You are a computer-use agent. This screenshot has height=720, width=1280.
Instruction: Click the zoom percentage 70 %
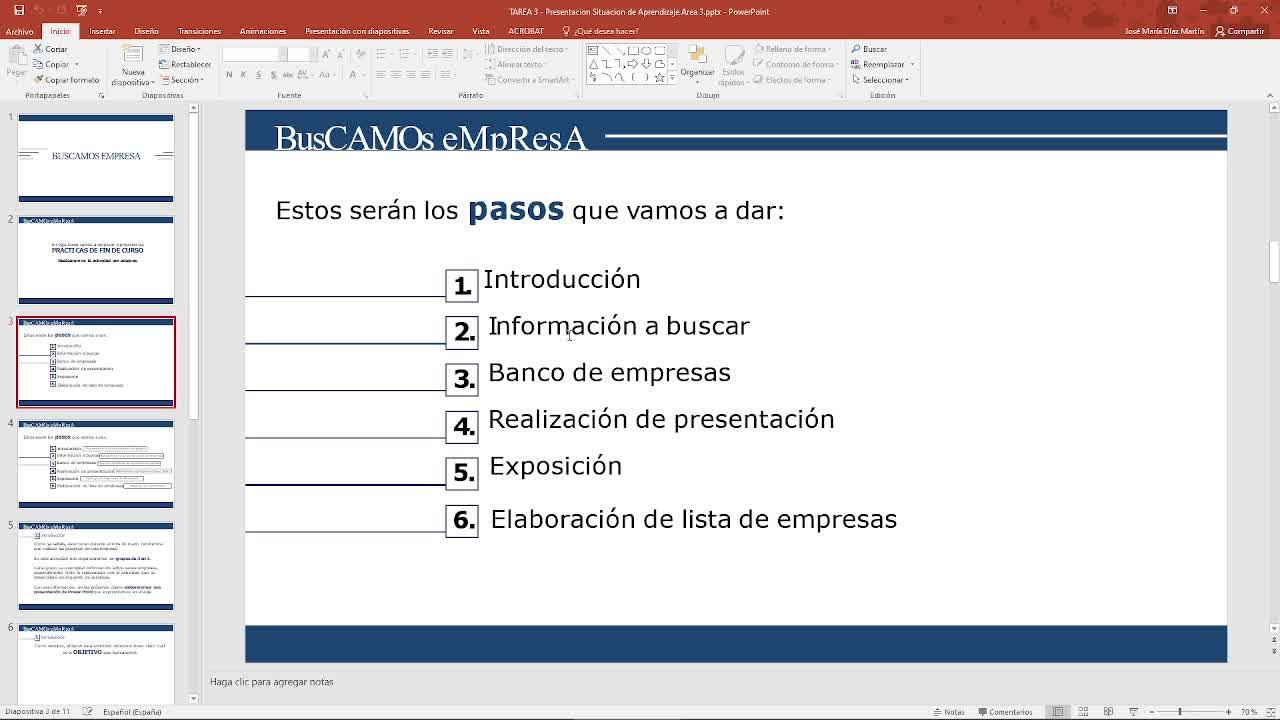(x=1249, y=712)
